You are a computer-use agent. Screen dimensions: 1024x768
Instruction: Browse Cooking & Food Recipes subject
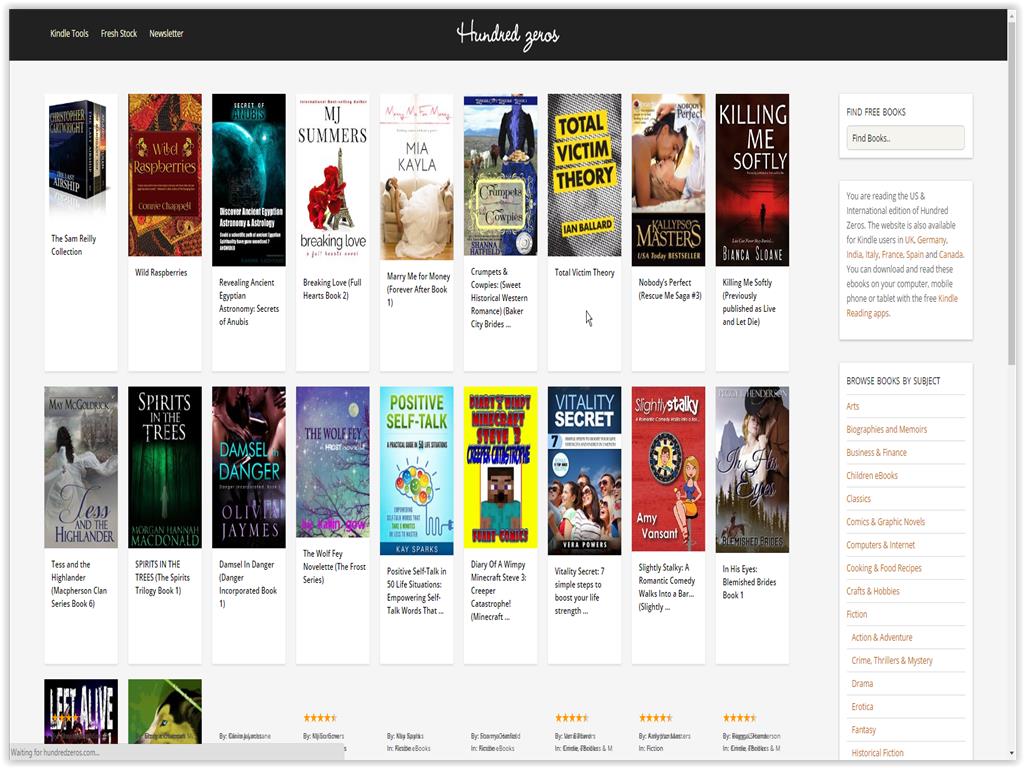tap(884, 568)
